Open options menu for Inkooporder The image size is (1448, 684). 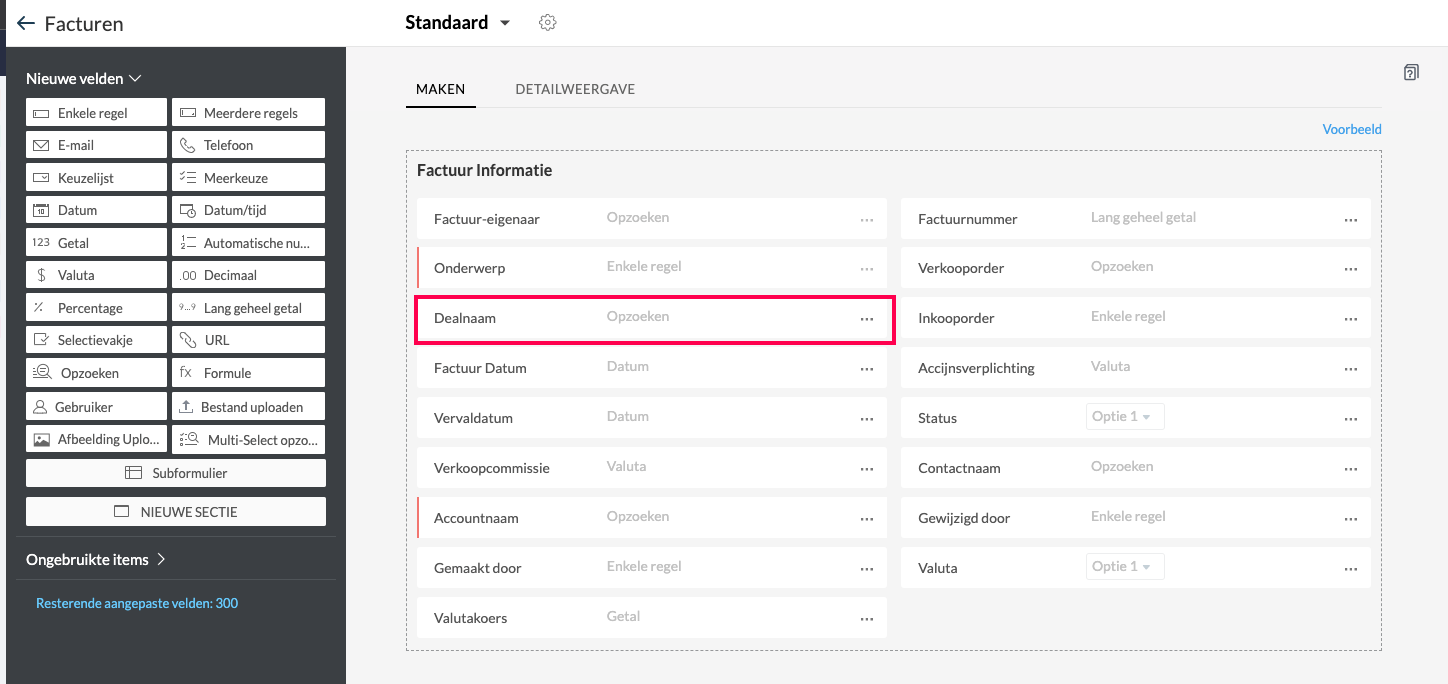point(1350,319)
